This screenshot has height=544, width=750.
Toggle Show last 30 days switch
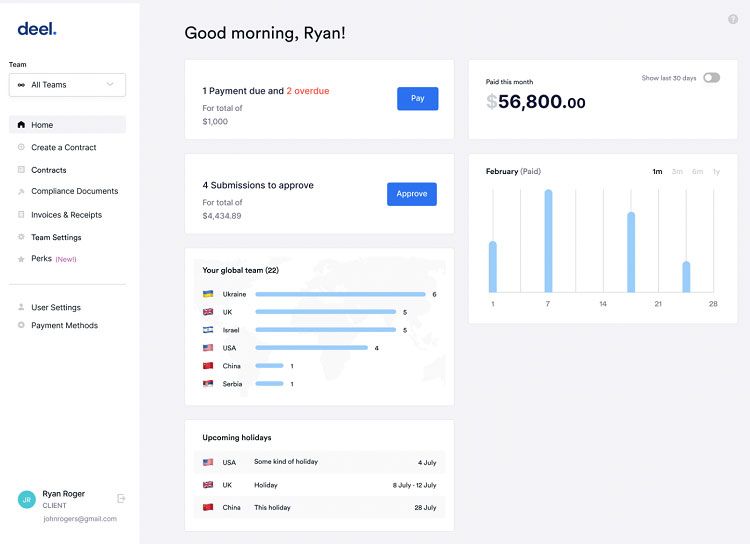(711, 78)
